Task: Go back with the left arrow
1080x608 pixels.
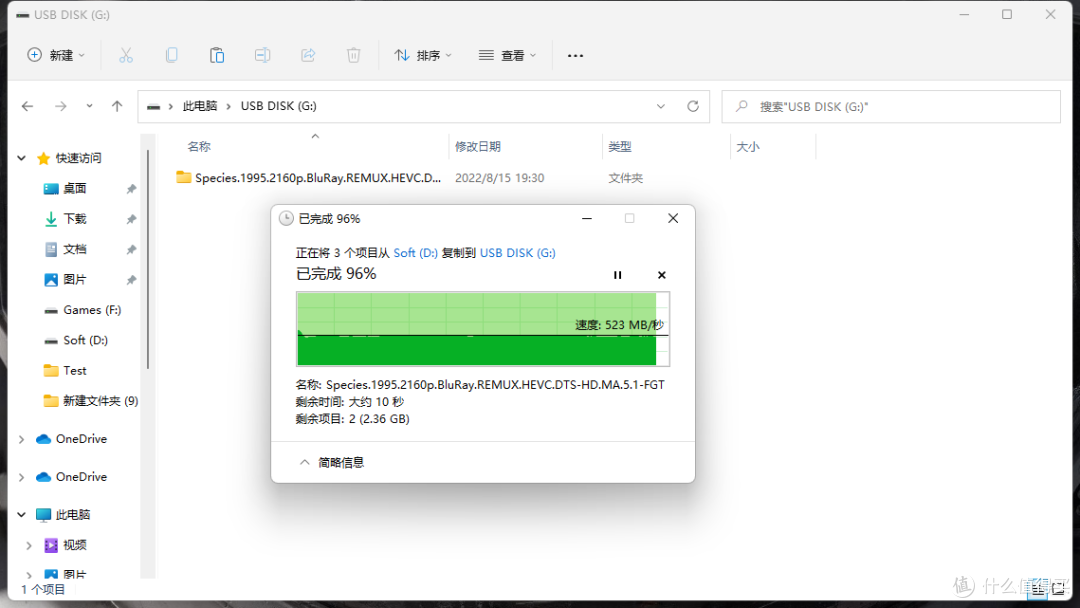Action: [28, 106]
